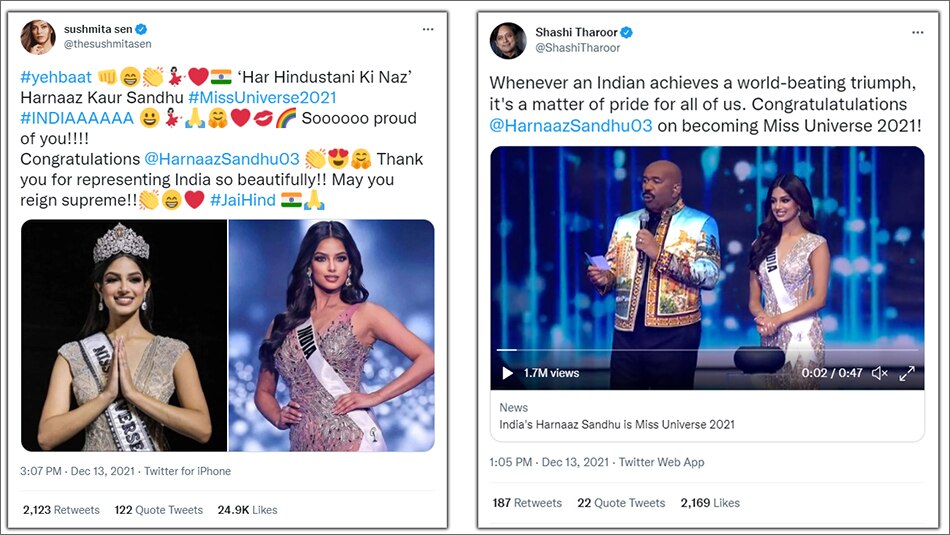View the 122 Quote Tweets

[158, 510]
